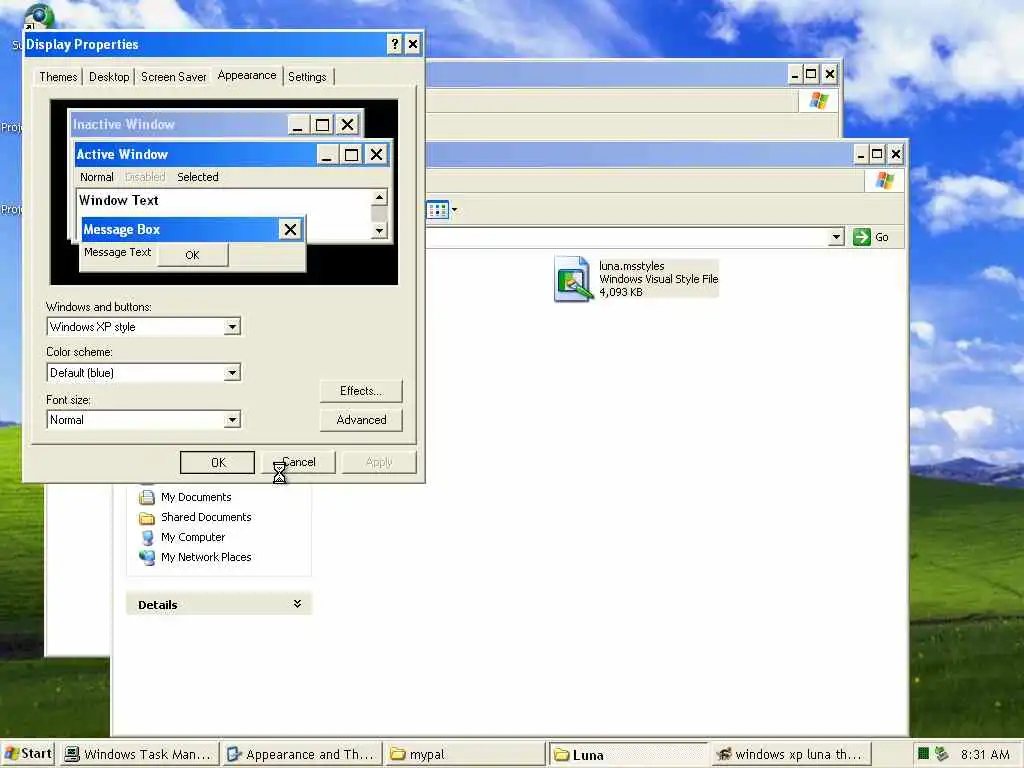
Task: Open My Documents link
Action: (x=196, y=497)
